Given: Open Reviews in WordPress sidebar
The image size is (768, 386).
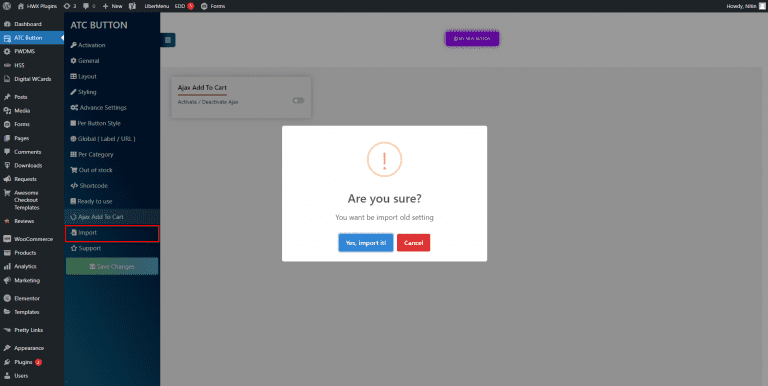Looking at the screenshot, I should click(x=32, y=221).
